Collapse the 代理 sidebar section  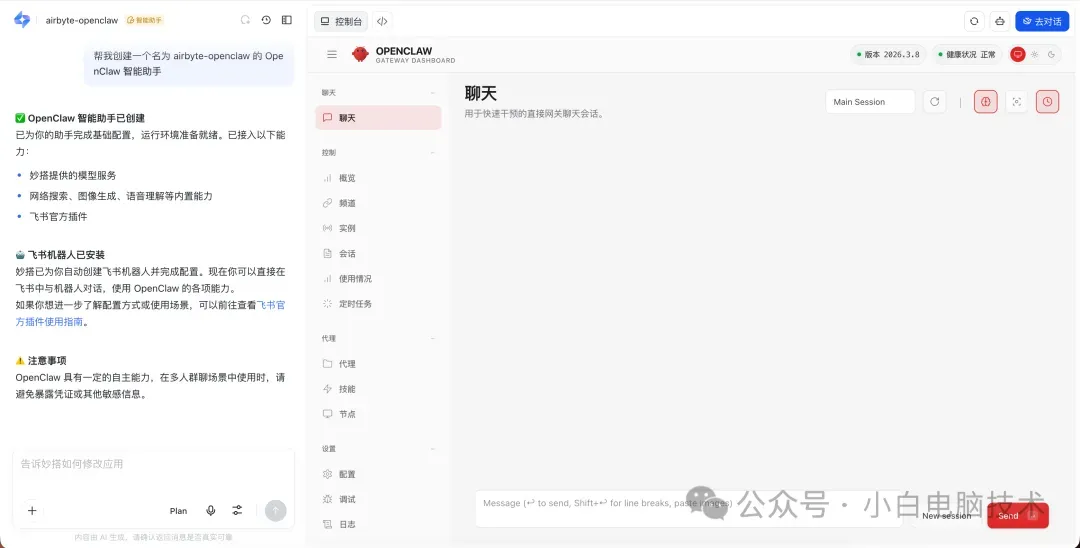click(x=433, y=338)
